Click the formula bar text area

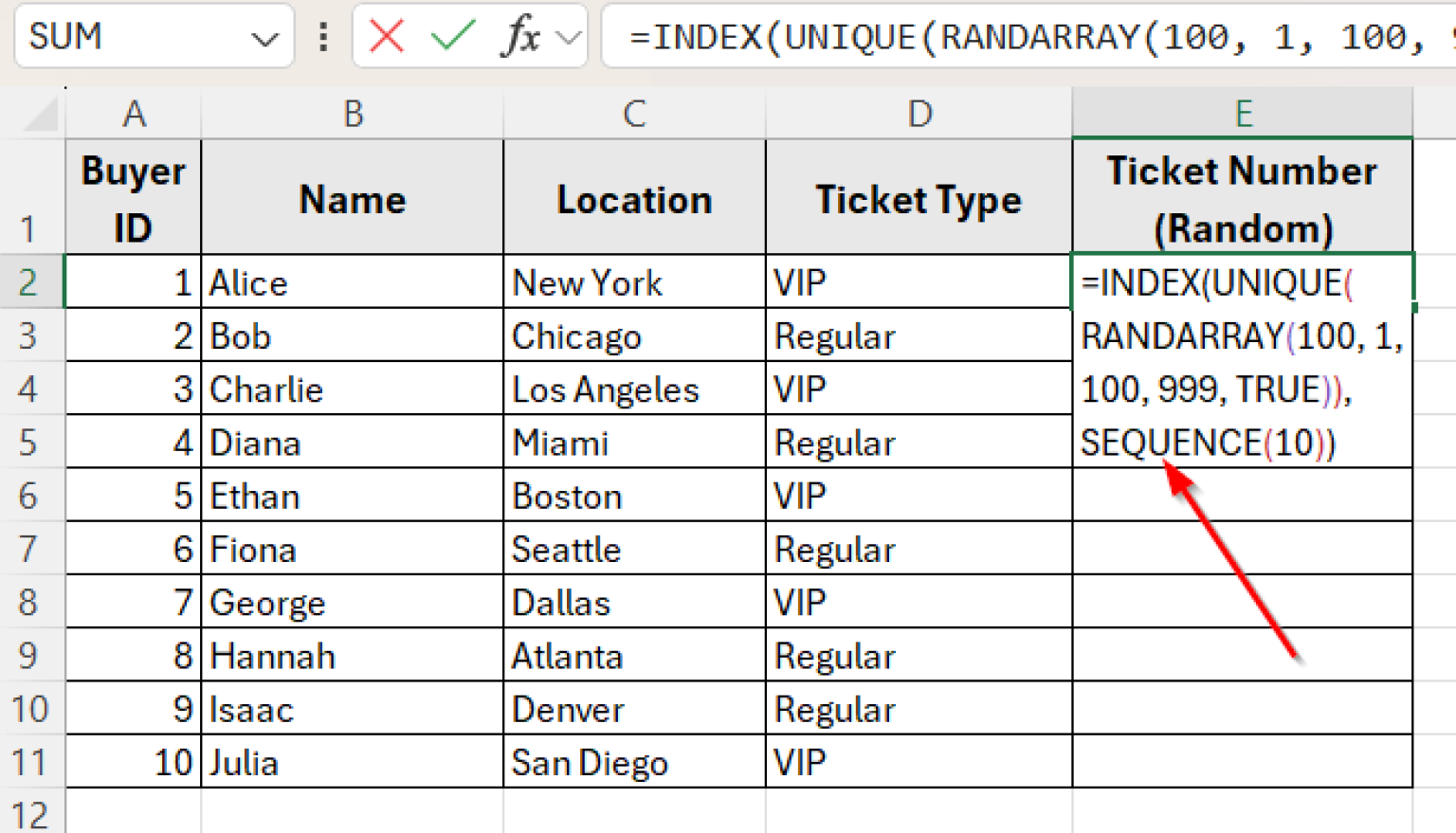click(948, 38)
